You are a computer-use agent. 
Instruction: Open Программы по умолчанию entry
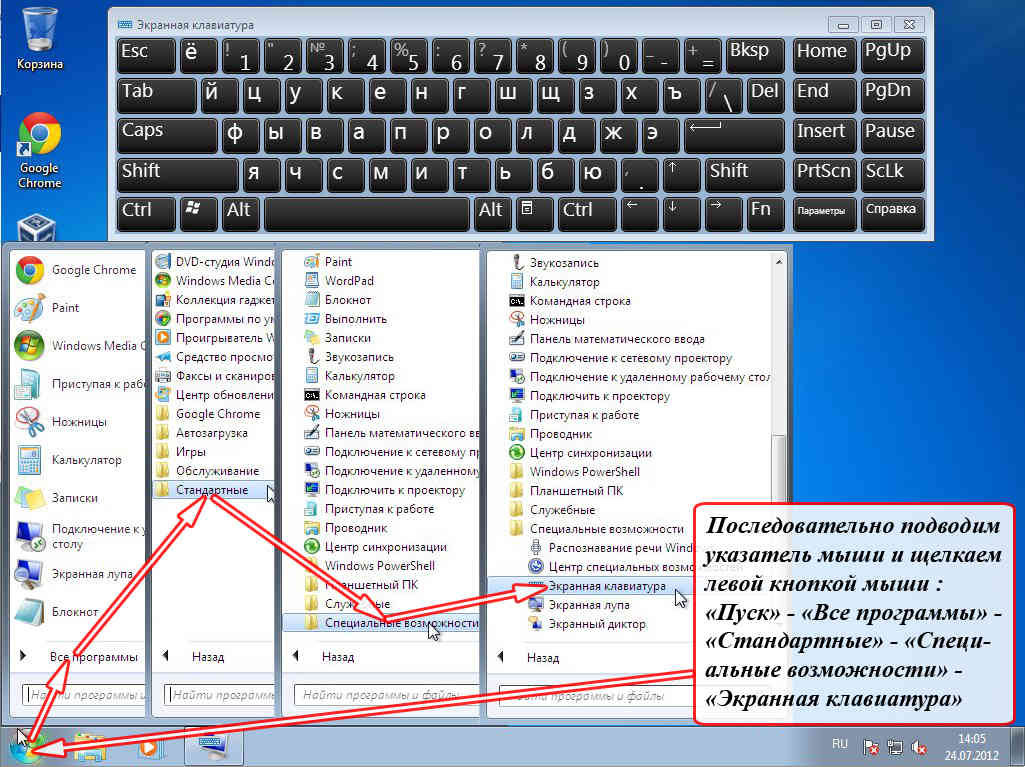click(214, 318)
